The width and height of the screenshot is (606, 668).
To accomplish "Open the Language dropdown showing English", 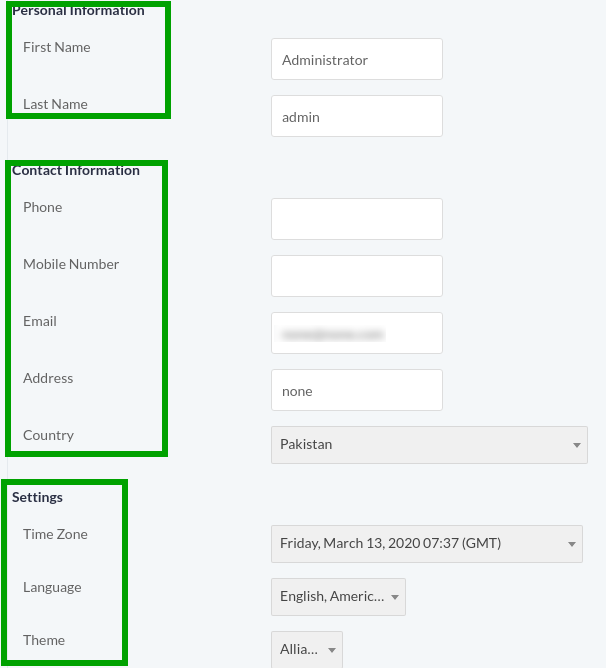I will tap(338, 597).
